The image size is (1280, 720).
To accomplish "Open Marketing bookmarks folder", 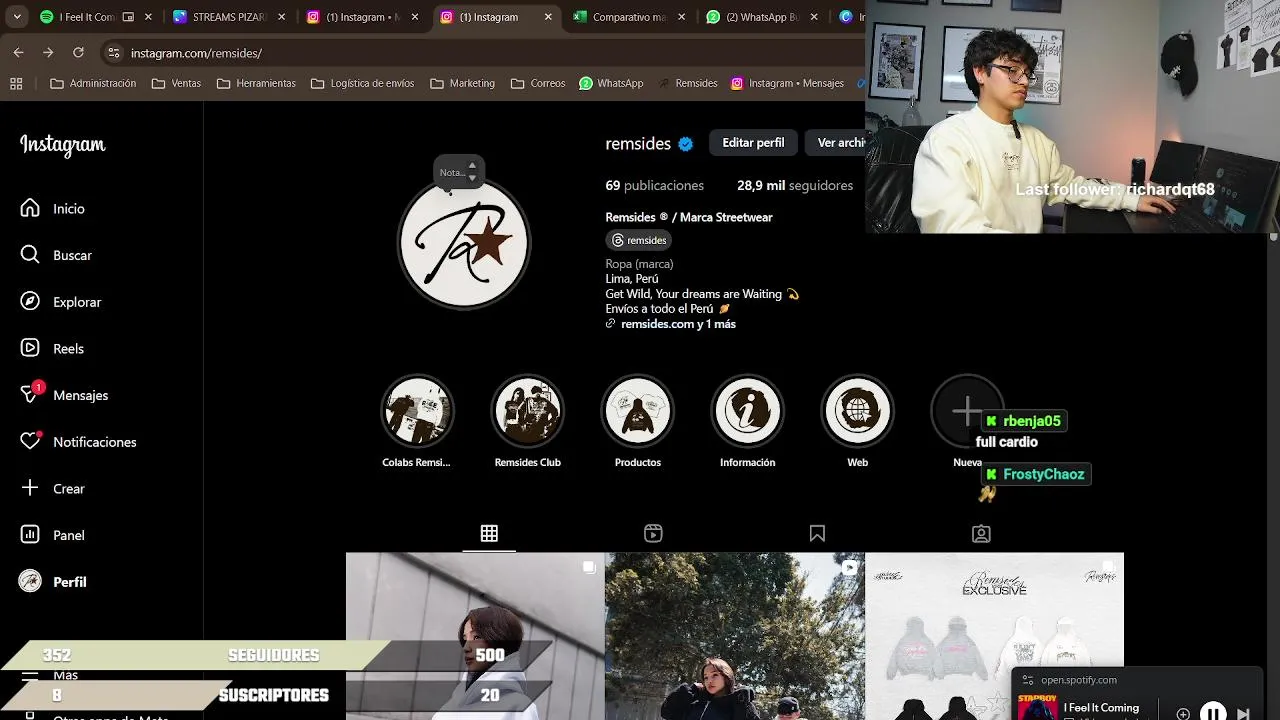I will (462, 83).
